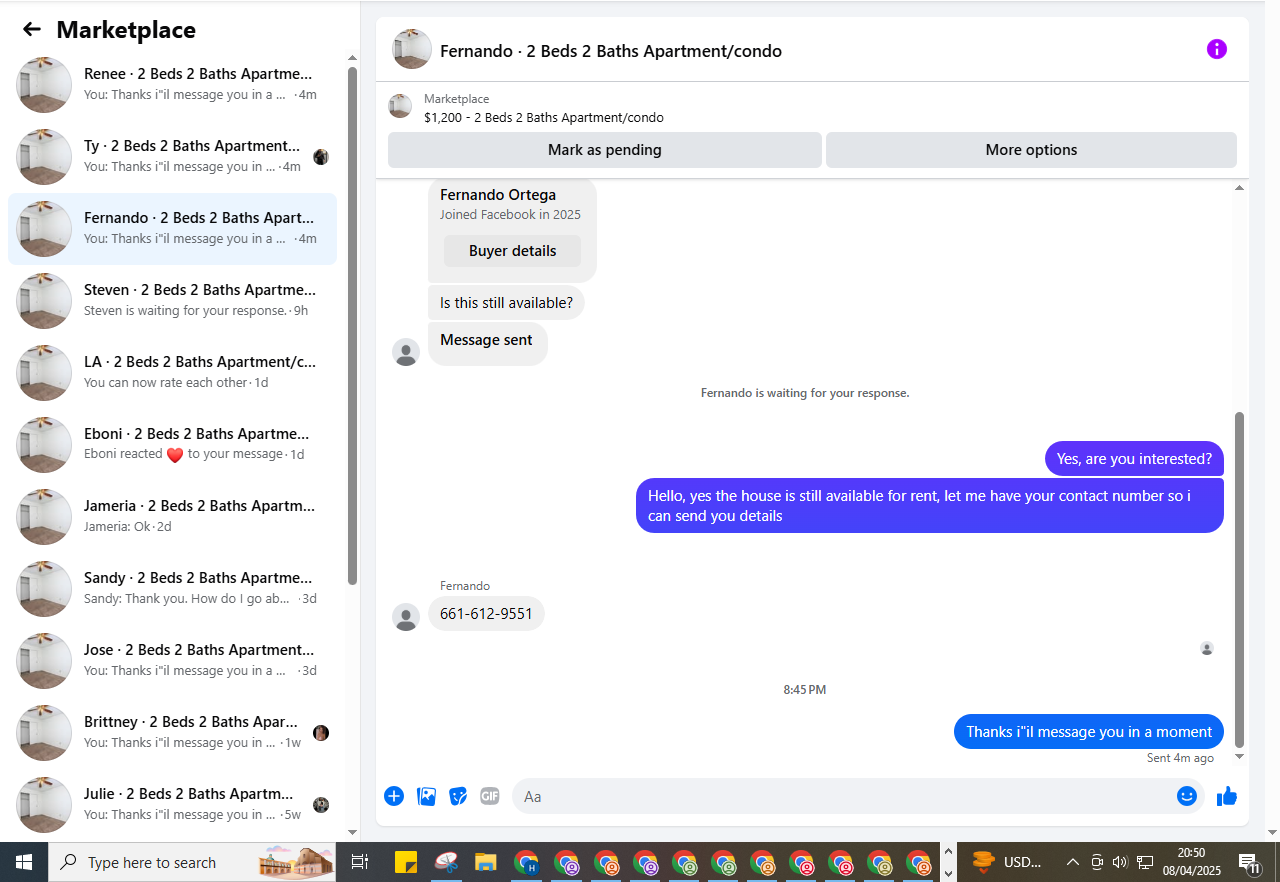
Task: Show next row of taskbar icons
Action: pyautogui.click(x=948, y=873)
